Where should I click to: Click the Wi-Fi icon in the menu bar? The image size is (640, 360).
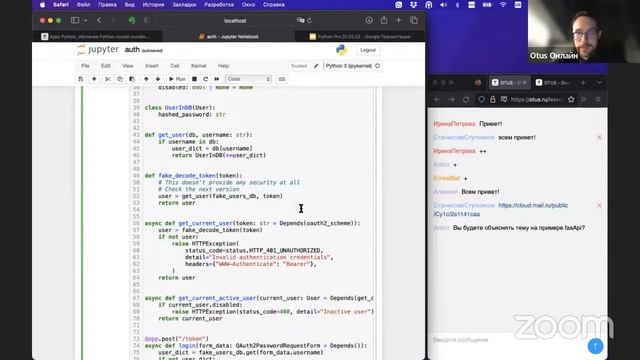[x=503, y=4]
